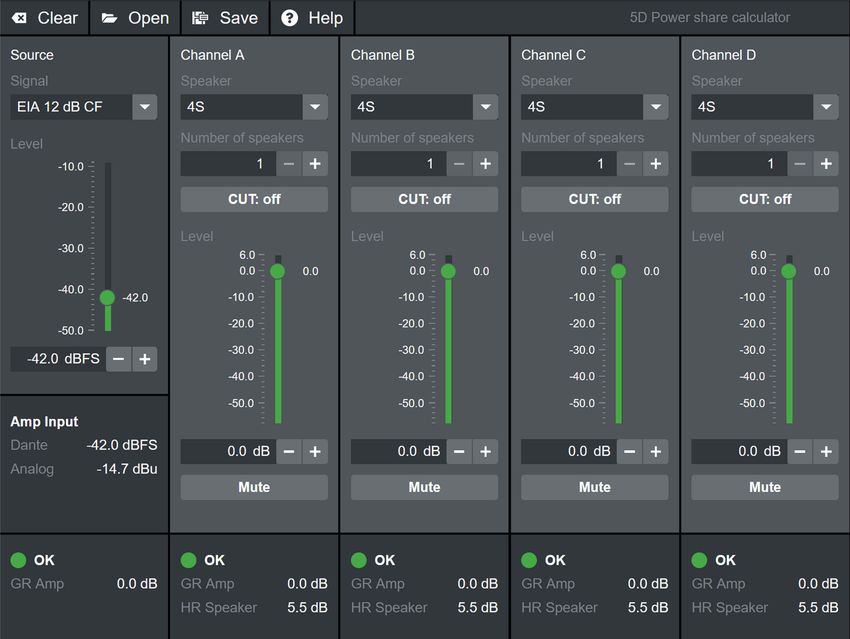
Task: Open Channel C speaker type dropdown
Action: (655, 107)
